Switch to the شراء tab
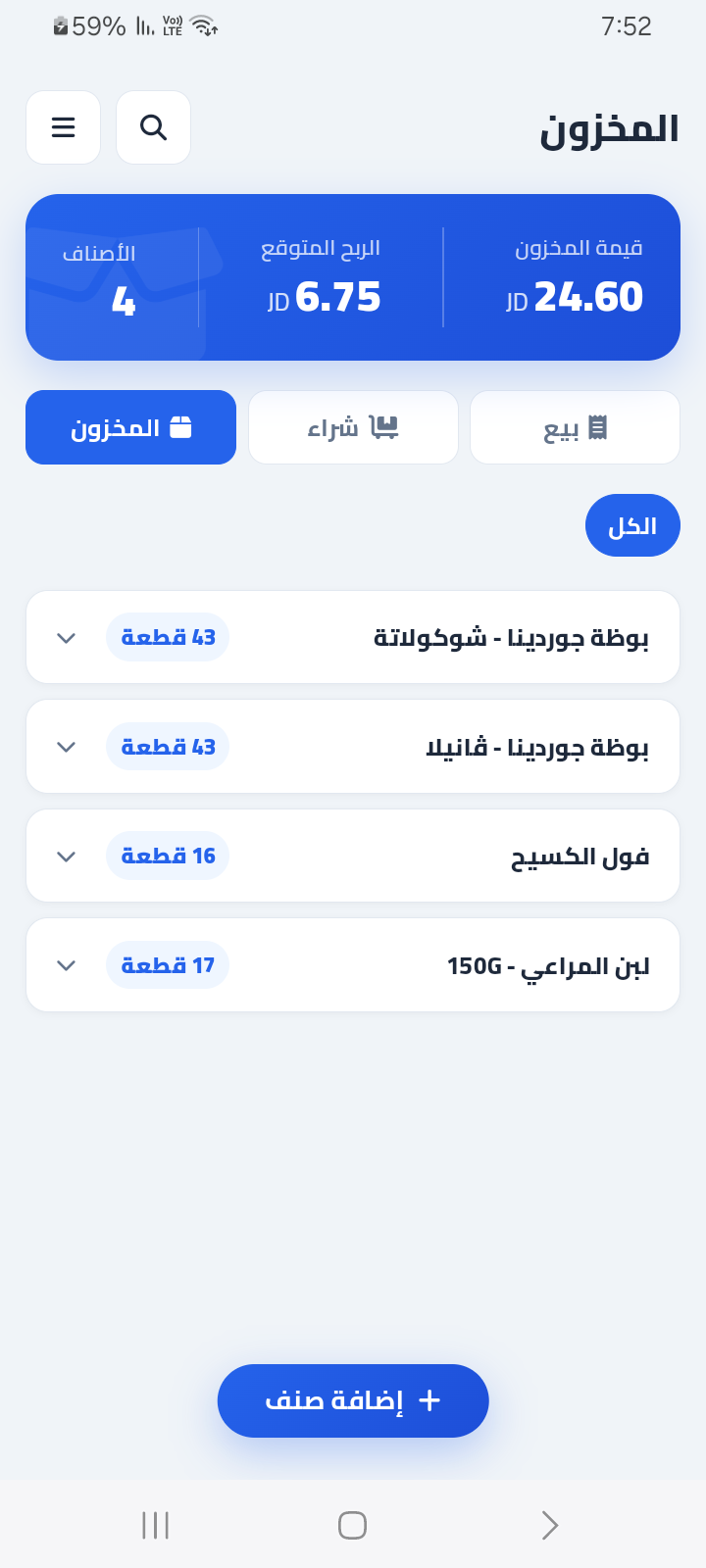This screenshot has width=706, height=1568. [353, 427]
